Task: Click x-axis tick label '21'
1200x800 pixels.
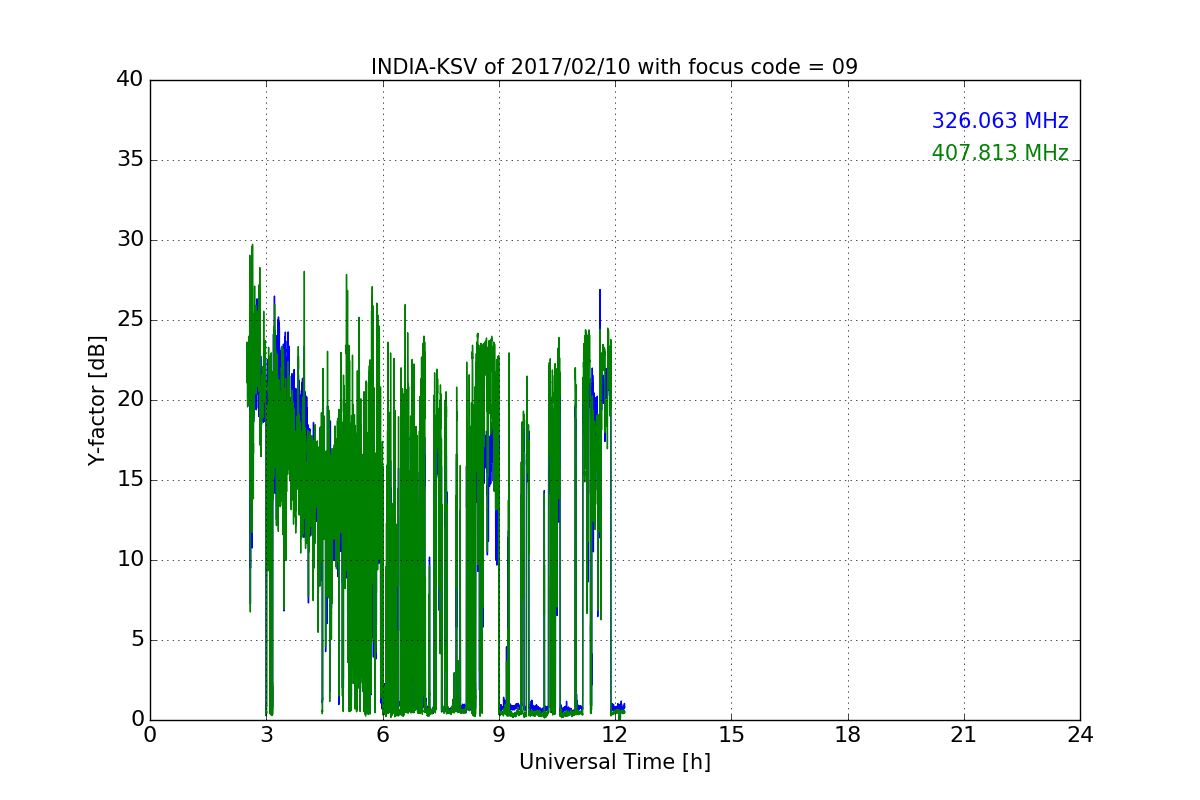Action: click(x=964, y=735)
